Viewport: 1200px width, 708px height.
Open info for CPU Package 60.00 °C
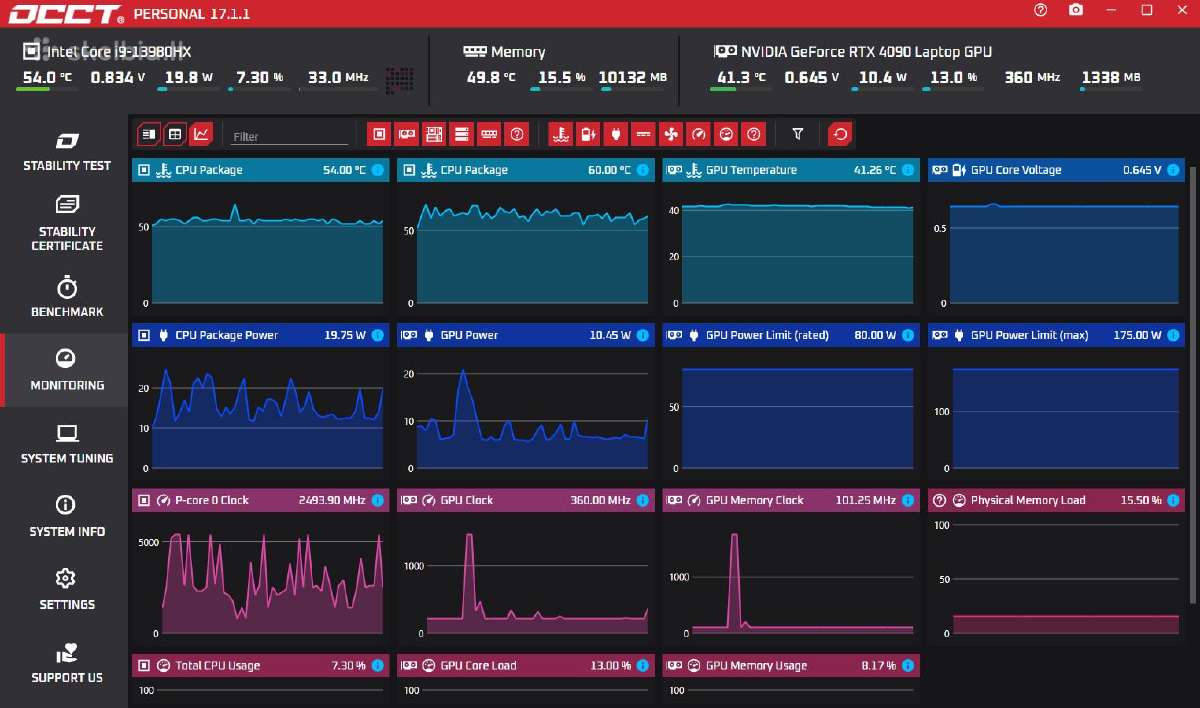point(642,170)
